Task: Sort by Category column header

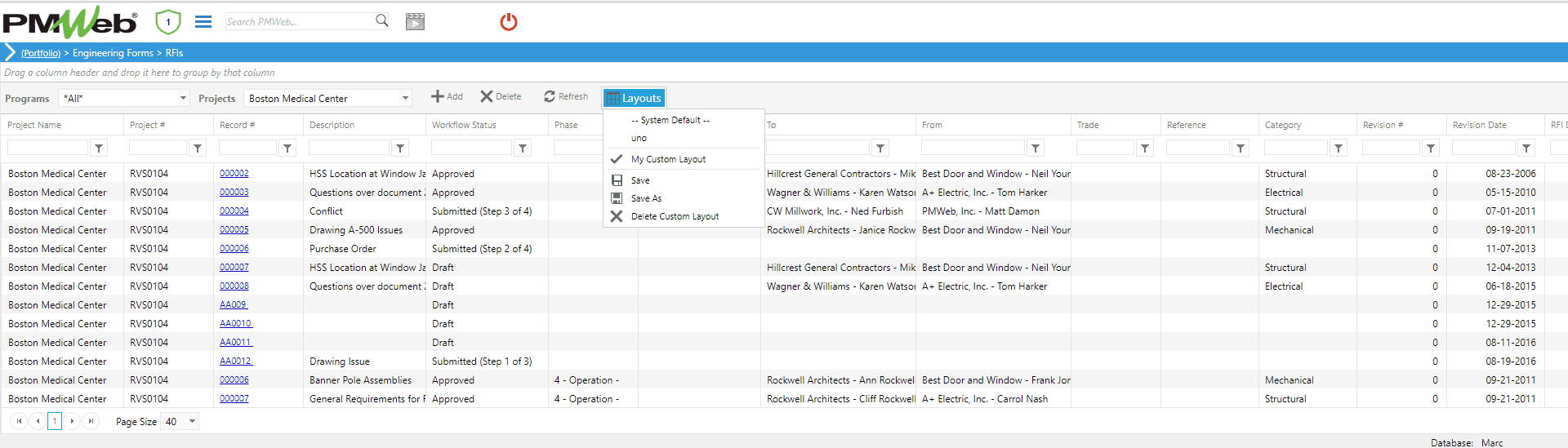Action: (x=1283, y=125)
